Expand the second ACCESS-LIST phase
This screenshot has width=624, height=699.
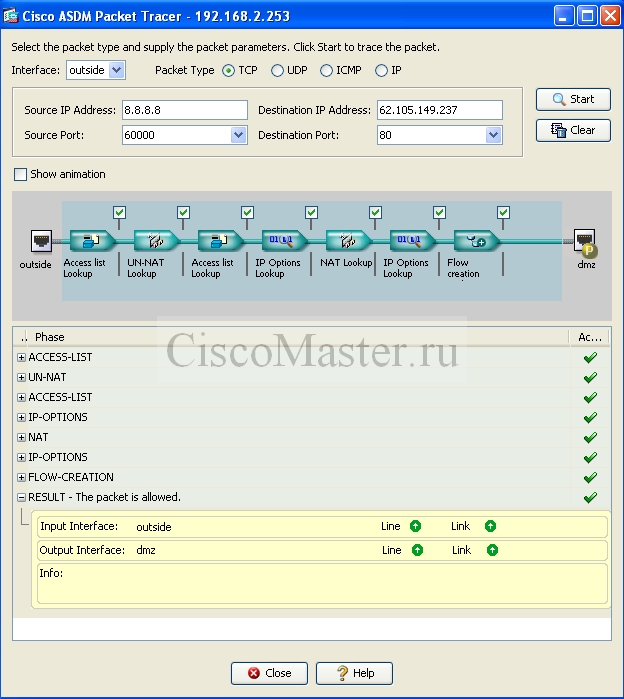21,398
